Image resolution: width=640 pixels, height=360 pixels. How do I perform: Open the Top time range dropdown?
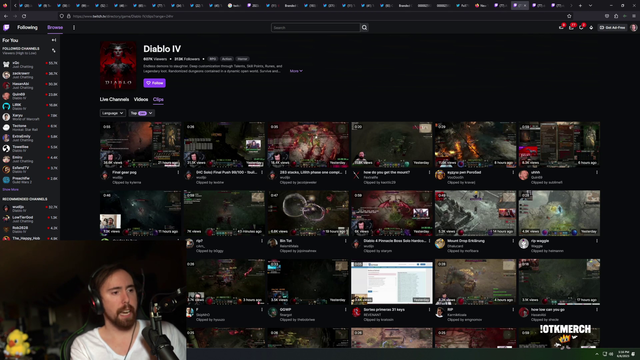141,113
